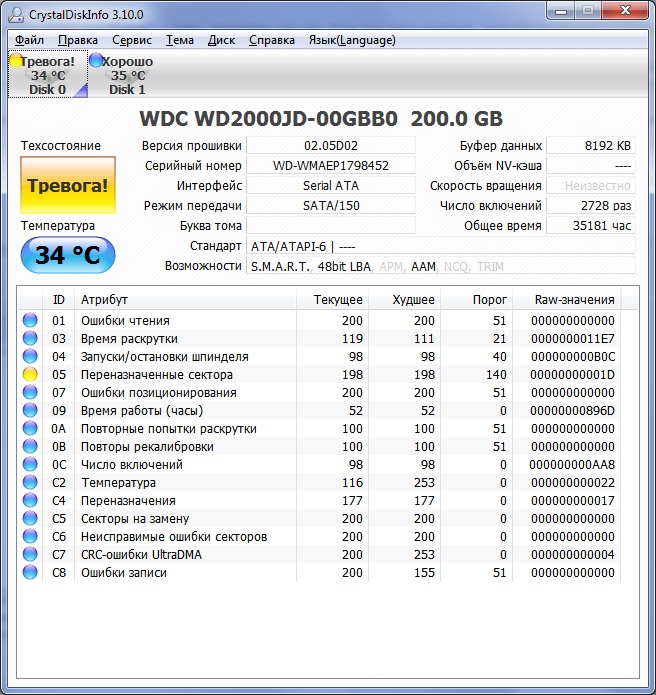Close the CrystalDiskInfo window

[x=625, y=11]
